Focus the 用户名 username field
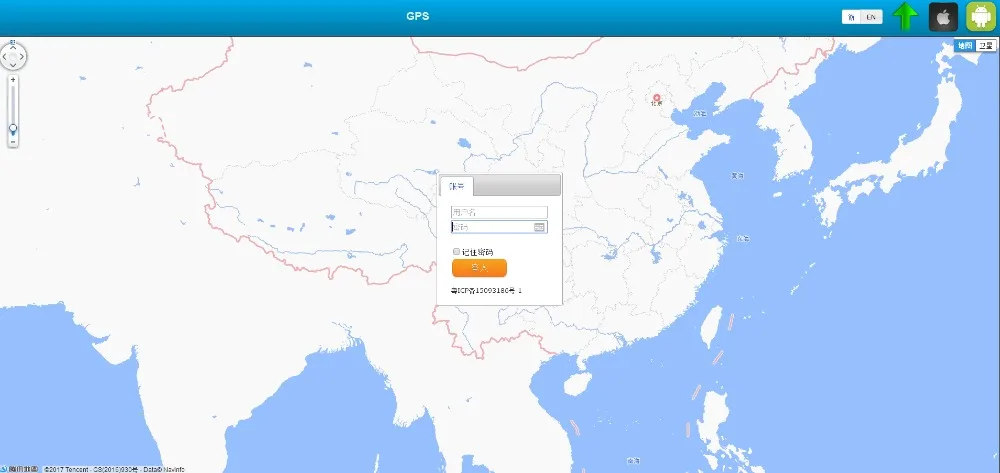Screen dimensions: 1000x473 pyautogui.click(x=499, y=212)
